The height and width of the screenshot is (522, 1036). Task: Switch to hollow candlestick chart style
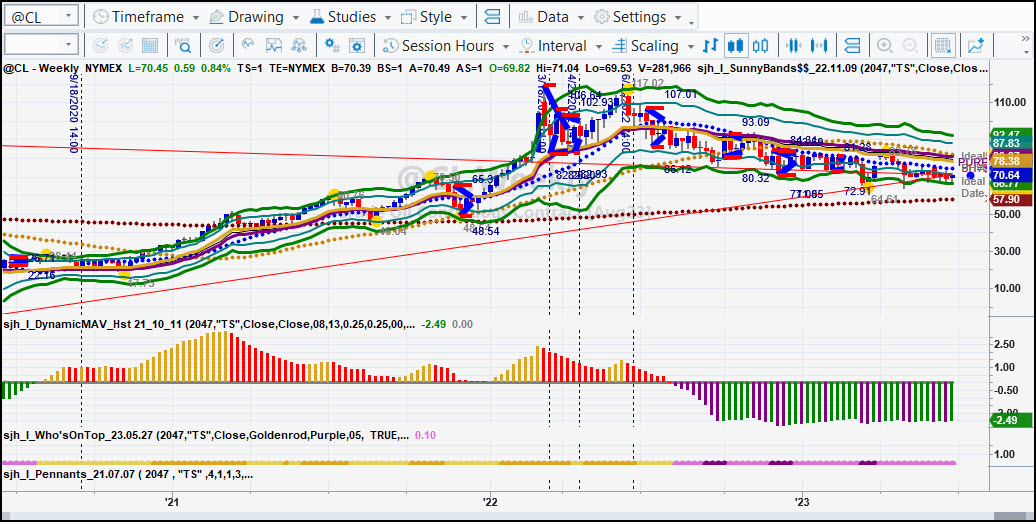point(761,46)
